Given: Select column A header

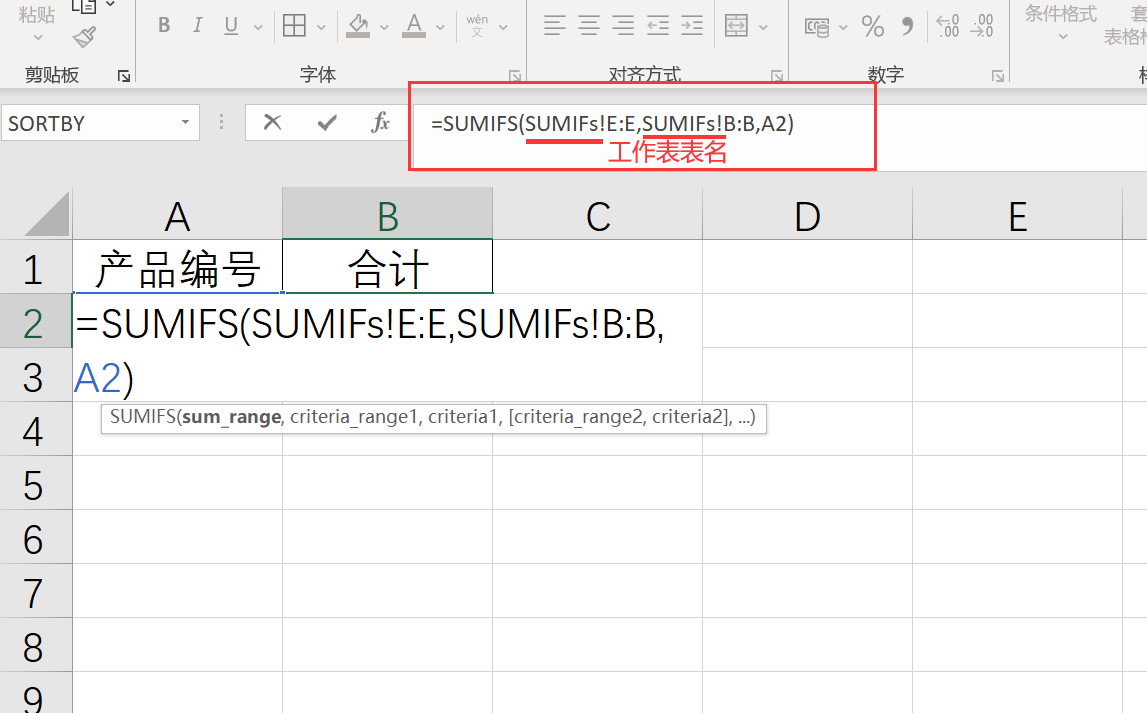Looking at the screenshot, I should [x=177, y=216].
